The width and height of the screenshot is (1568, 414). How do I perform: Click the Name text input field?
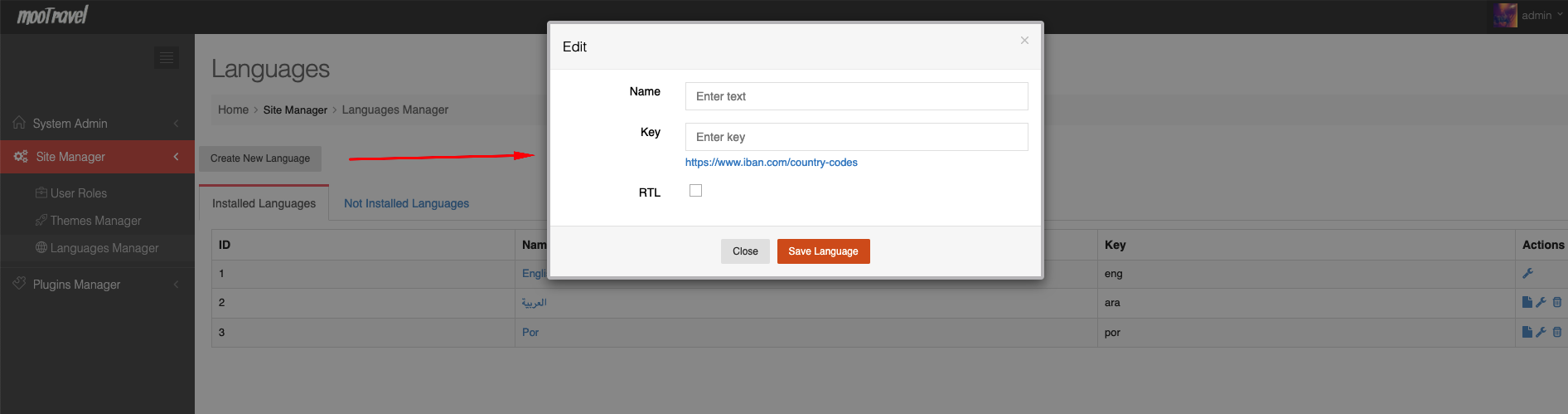click(856, 96)
